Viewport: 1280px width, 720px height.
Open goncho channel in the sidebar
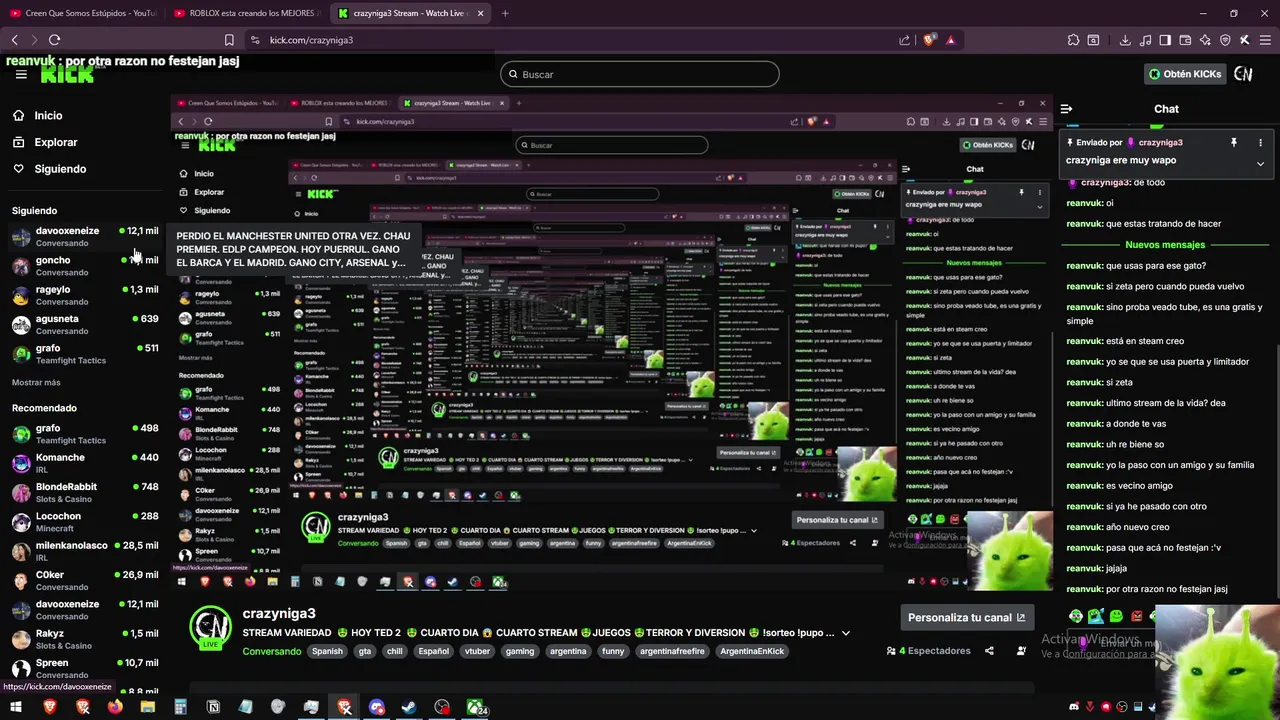85,265
